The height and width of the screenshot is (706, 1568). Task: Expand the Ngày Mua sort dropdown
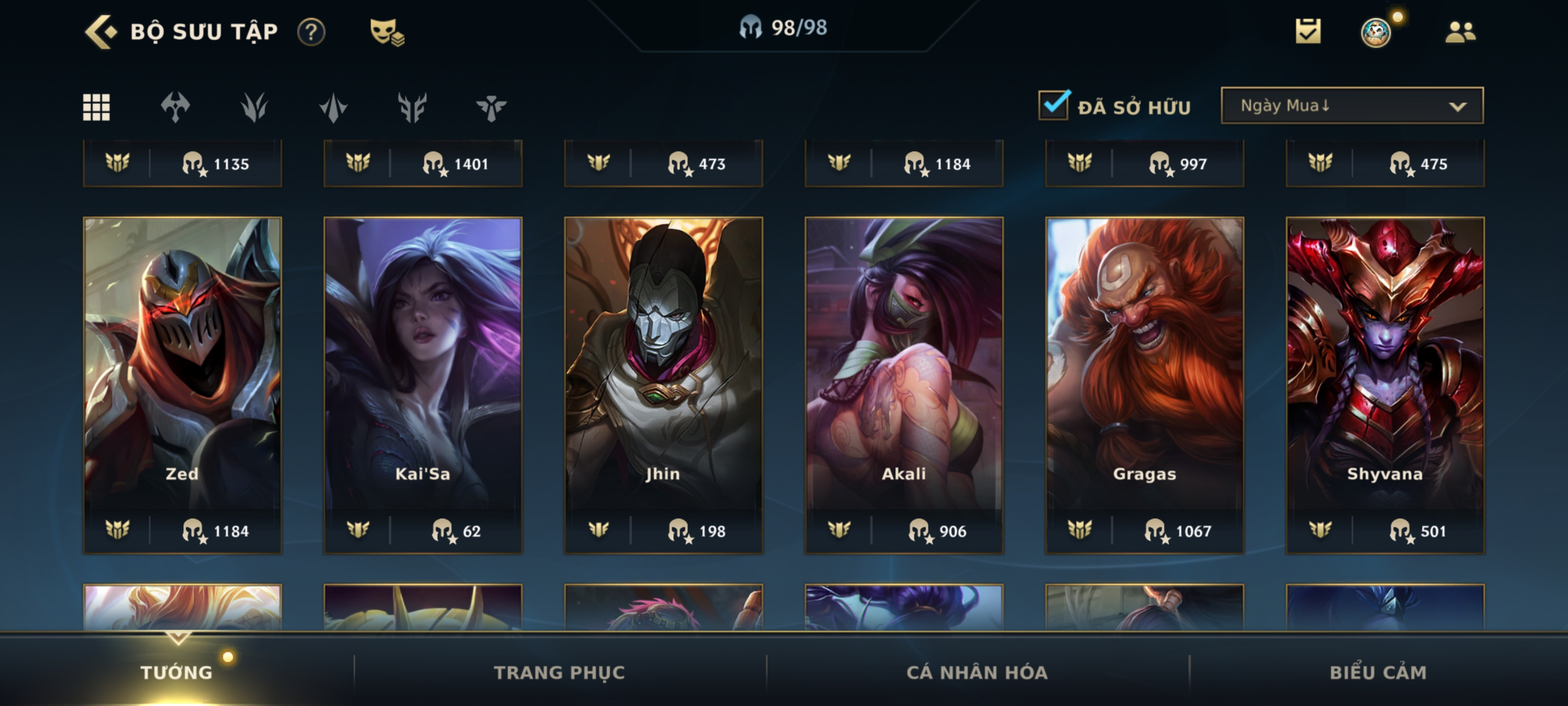1351,105
